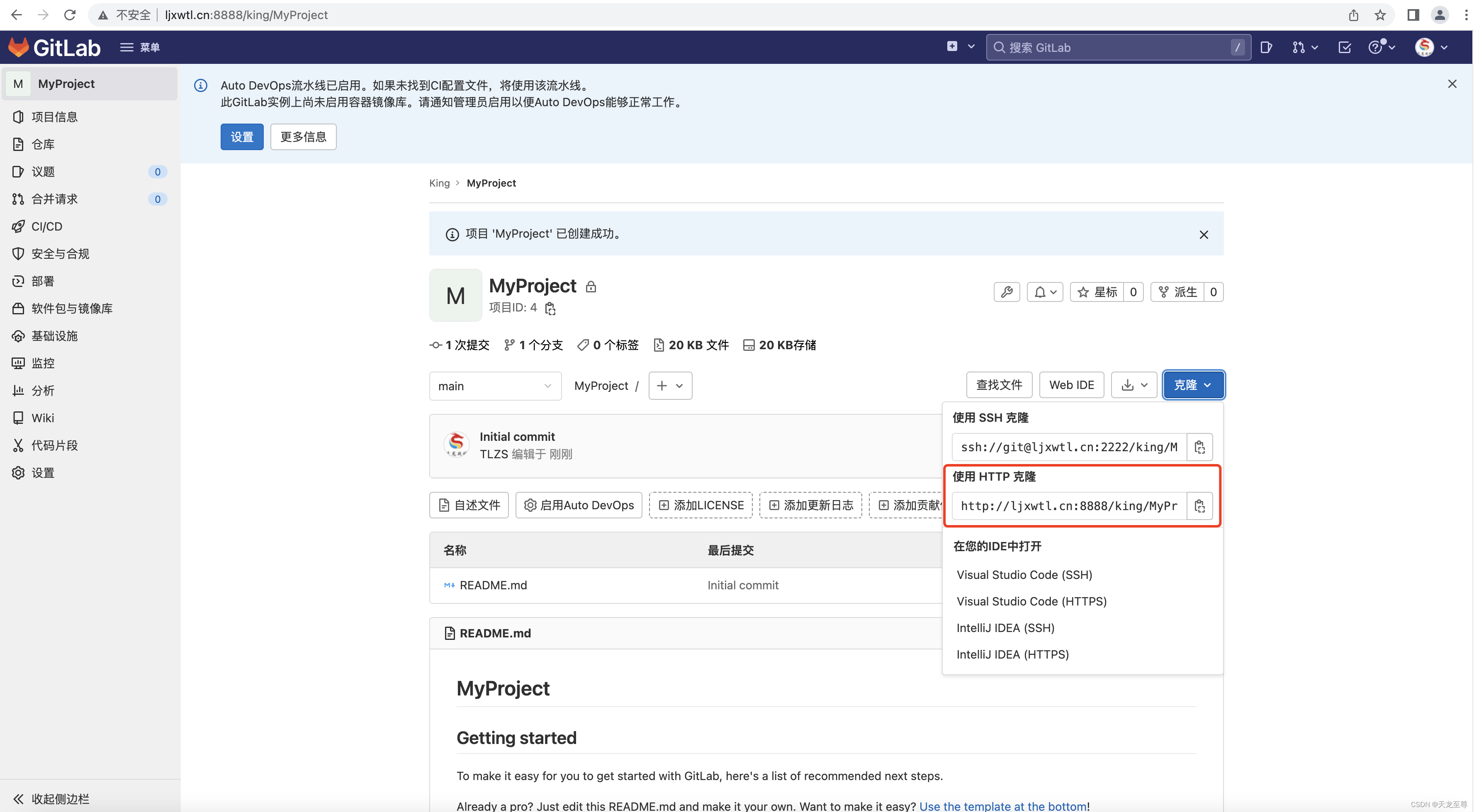1474x812 pixels.
Task: Open the main branch selector dropdown
Action: click(x=496, y=386)
